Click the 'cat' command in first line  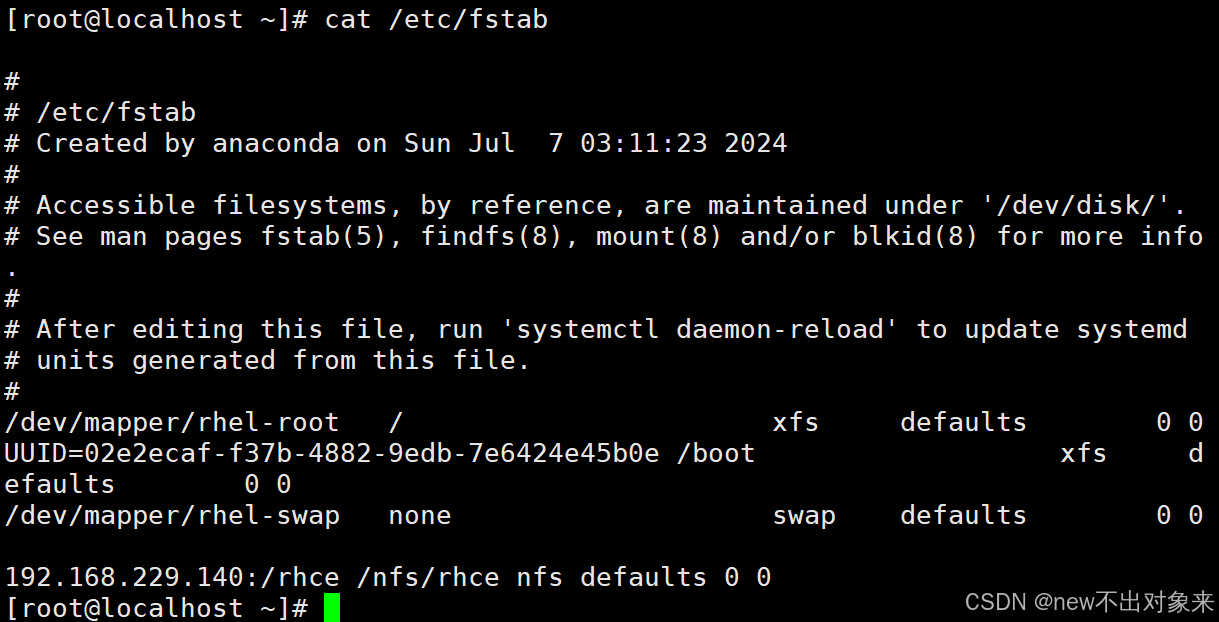point(347,19)
